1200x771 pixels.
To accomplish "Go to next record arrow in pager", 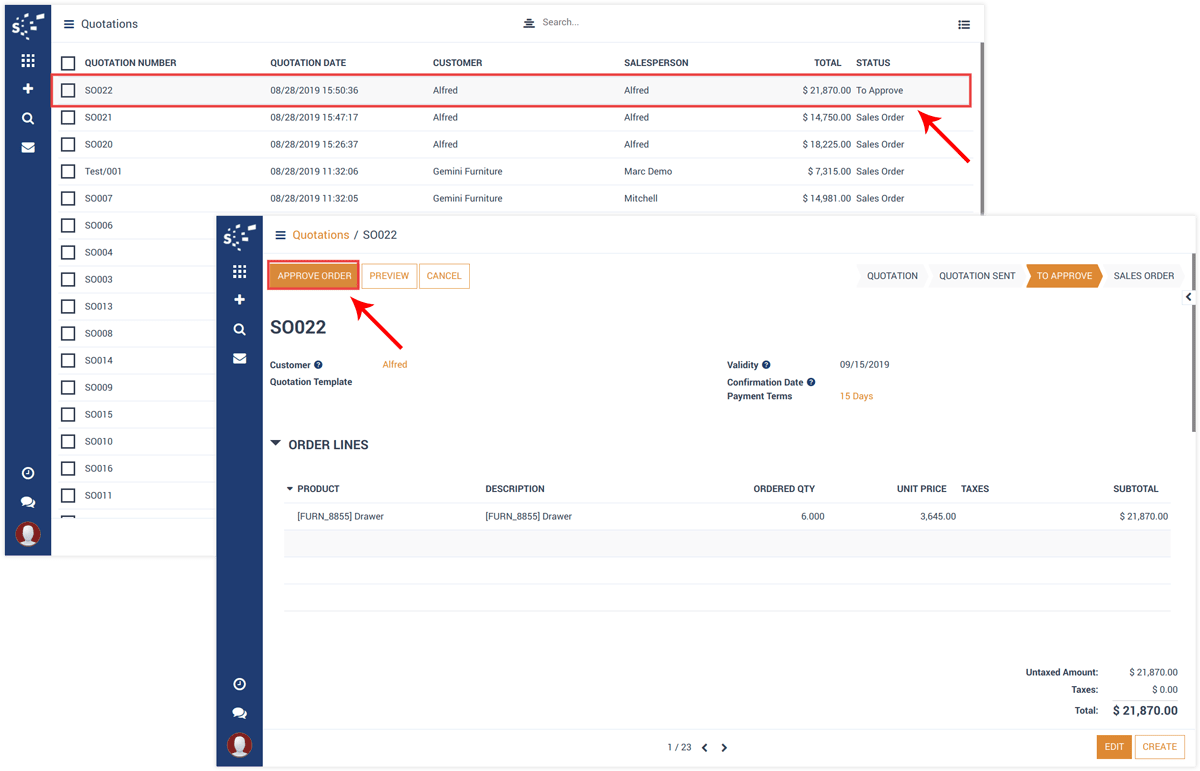I will click(724, 747).
